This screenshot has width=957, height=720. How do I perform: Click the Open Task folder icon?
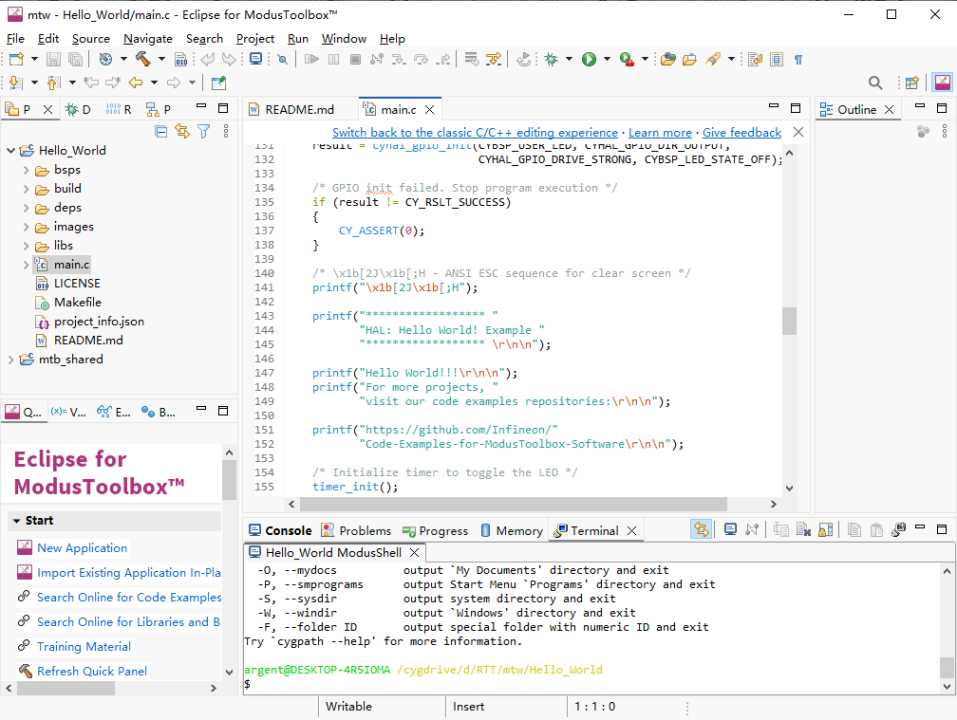tap(690, 59)
